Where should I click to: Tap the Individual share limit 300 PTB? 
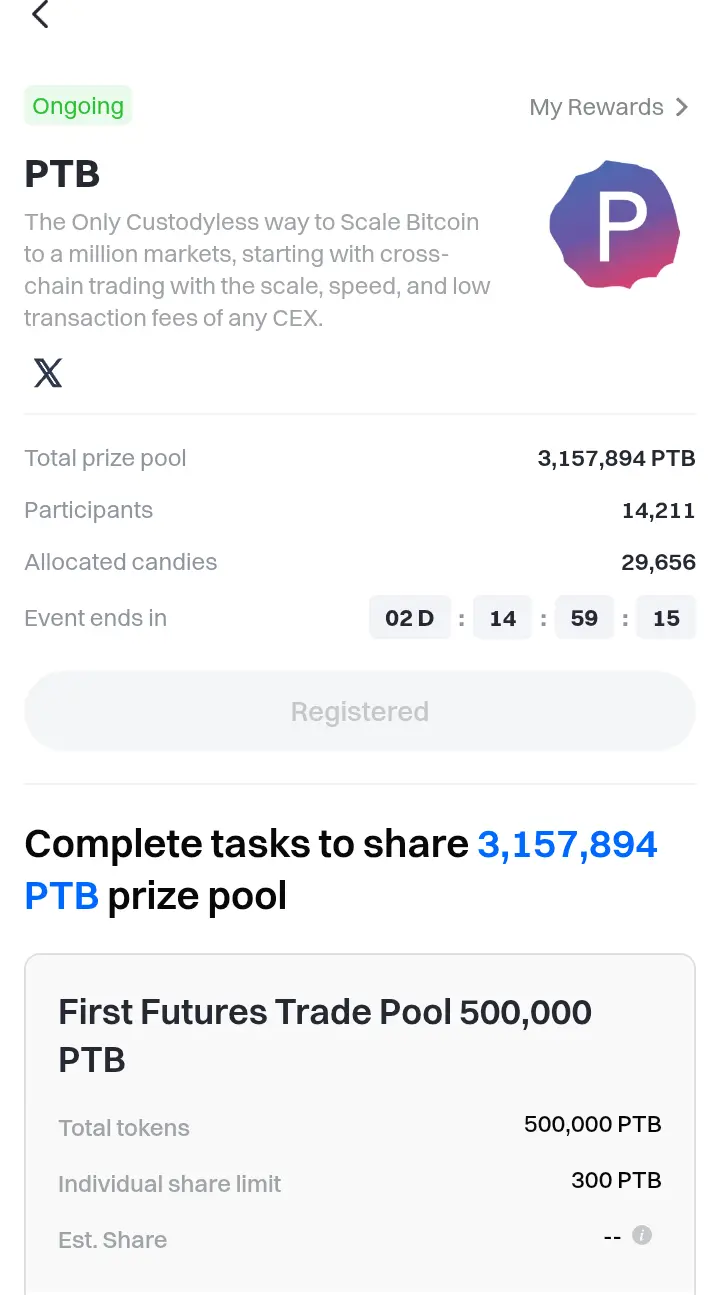[x=616, y=1181]
